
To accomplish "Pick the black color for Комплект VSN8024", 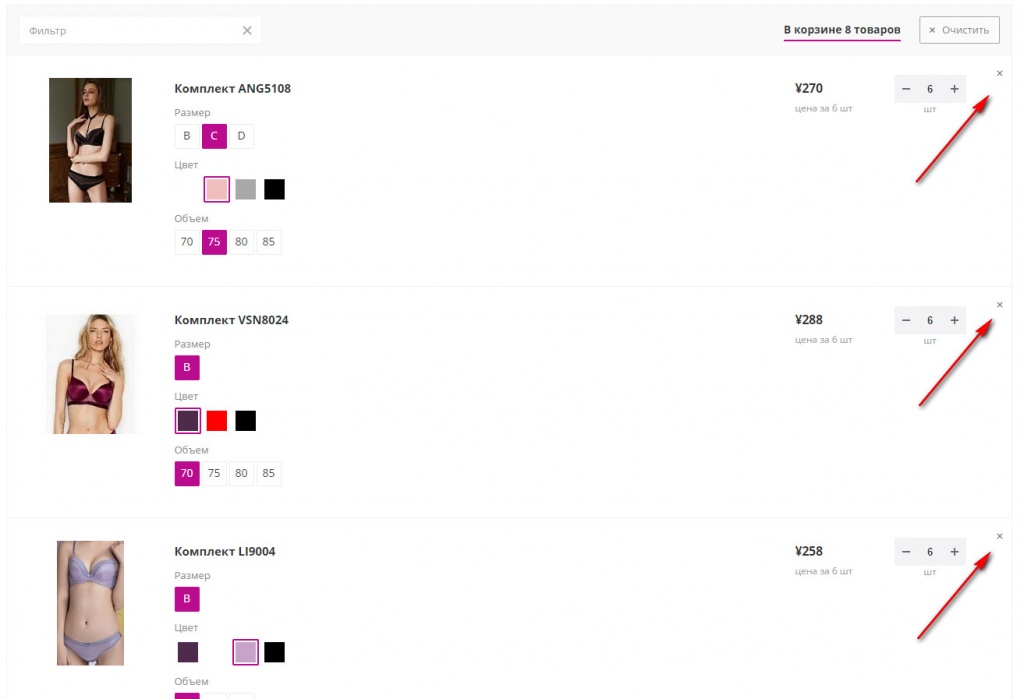I will (x=246, y=421).
